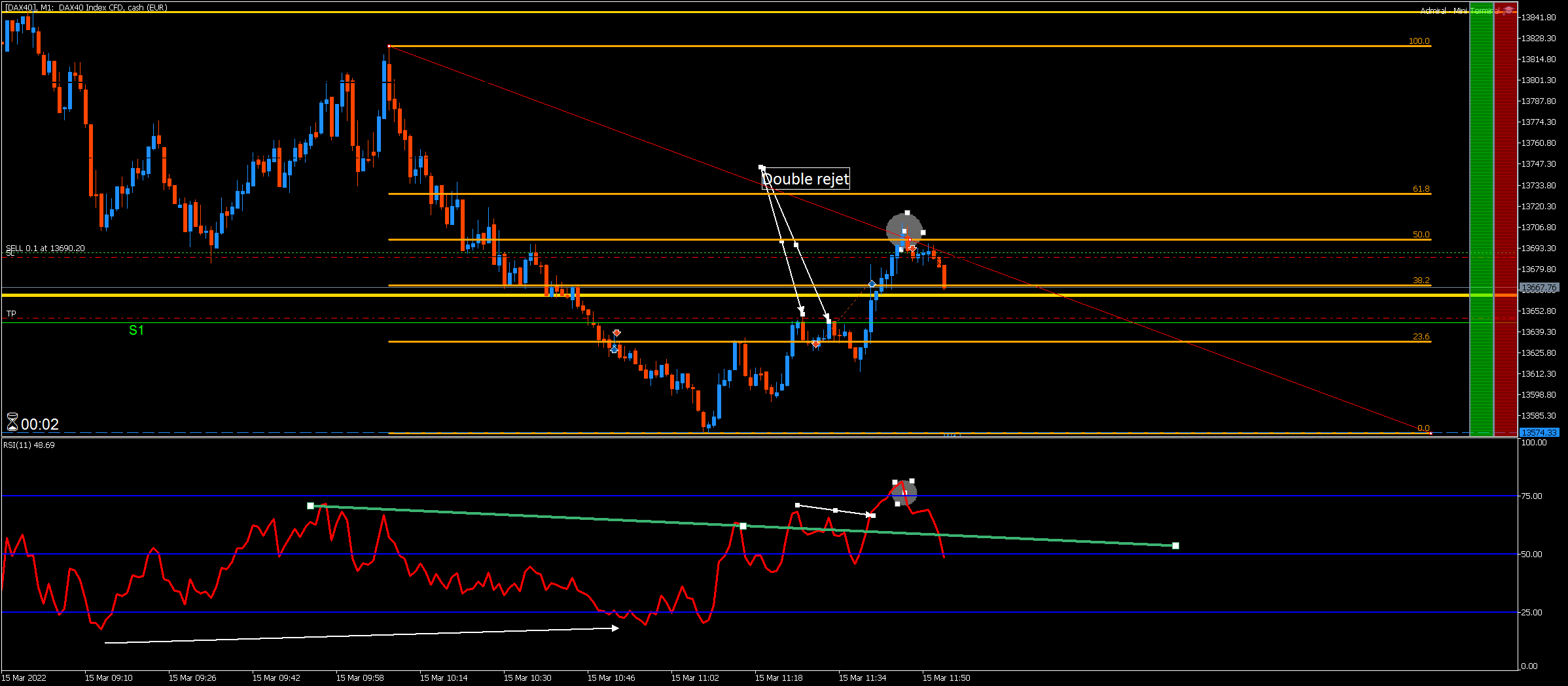The height and width of the screenshot is (686, 1568).
Task: Select the blue buy arrow below sell arrow
Action: pyautogui.click(x=614, y=350)
